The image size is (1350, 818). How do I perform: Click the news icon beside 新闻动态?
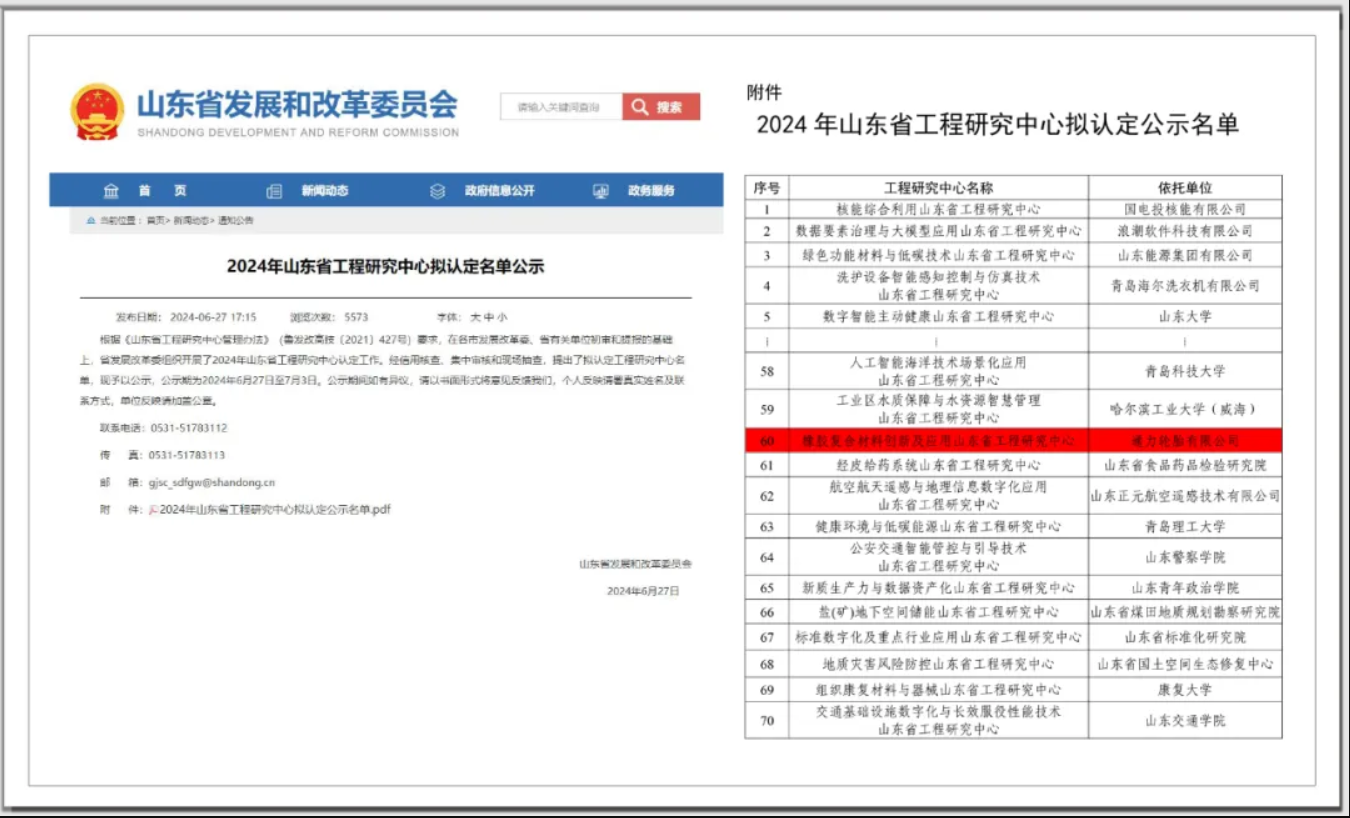click(274, 191)
